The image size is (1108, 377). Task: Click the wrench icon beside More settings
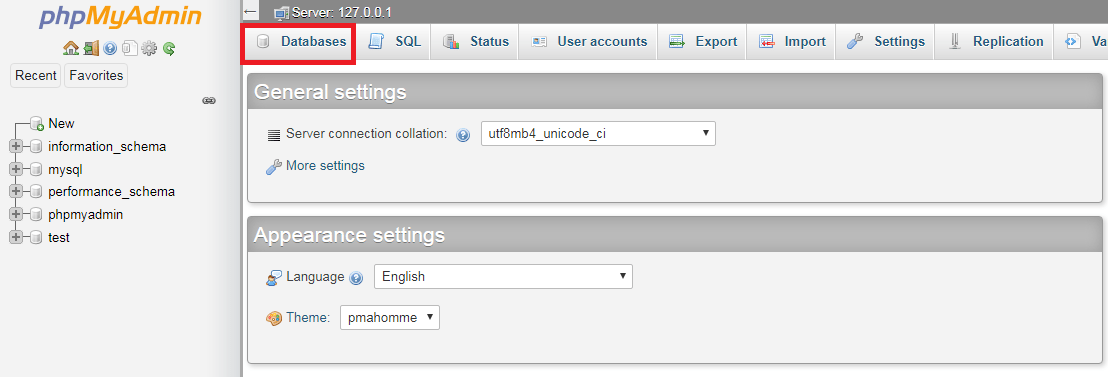click(273, 167)
